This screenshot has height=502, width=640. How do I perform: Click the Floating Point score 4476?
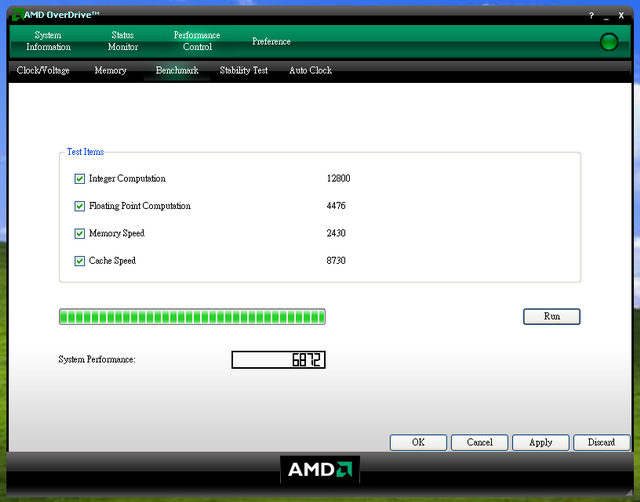pyautogui.click(x=336, y=206)
